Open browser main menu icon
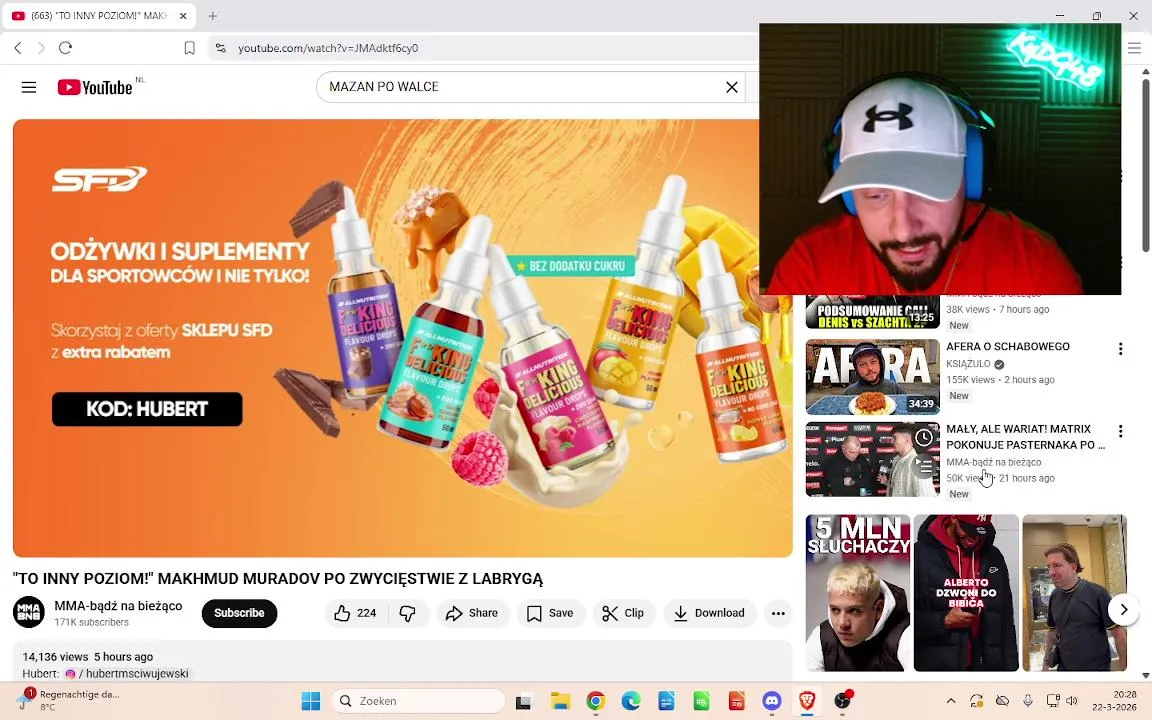Screen dimensions: 1152x720 pos(1134,48)
